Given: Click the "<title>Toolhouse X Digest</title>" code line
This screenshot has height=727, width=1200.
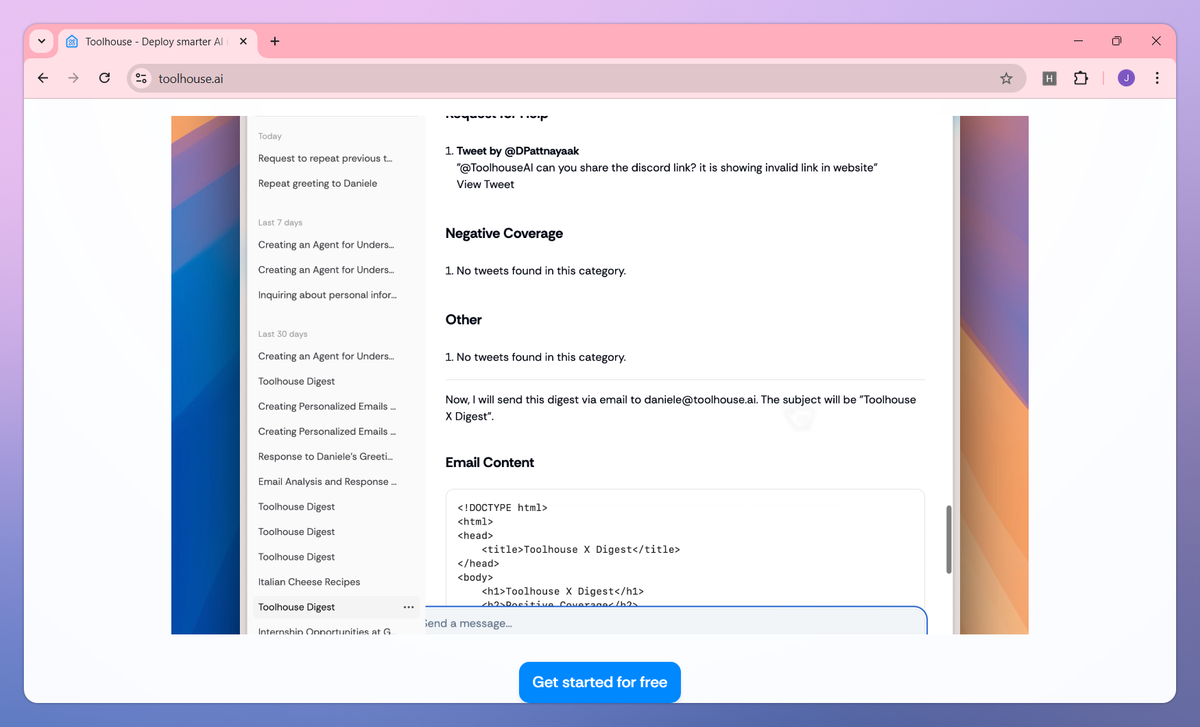Looking at the screenshot, I should [580, 549].
